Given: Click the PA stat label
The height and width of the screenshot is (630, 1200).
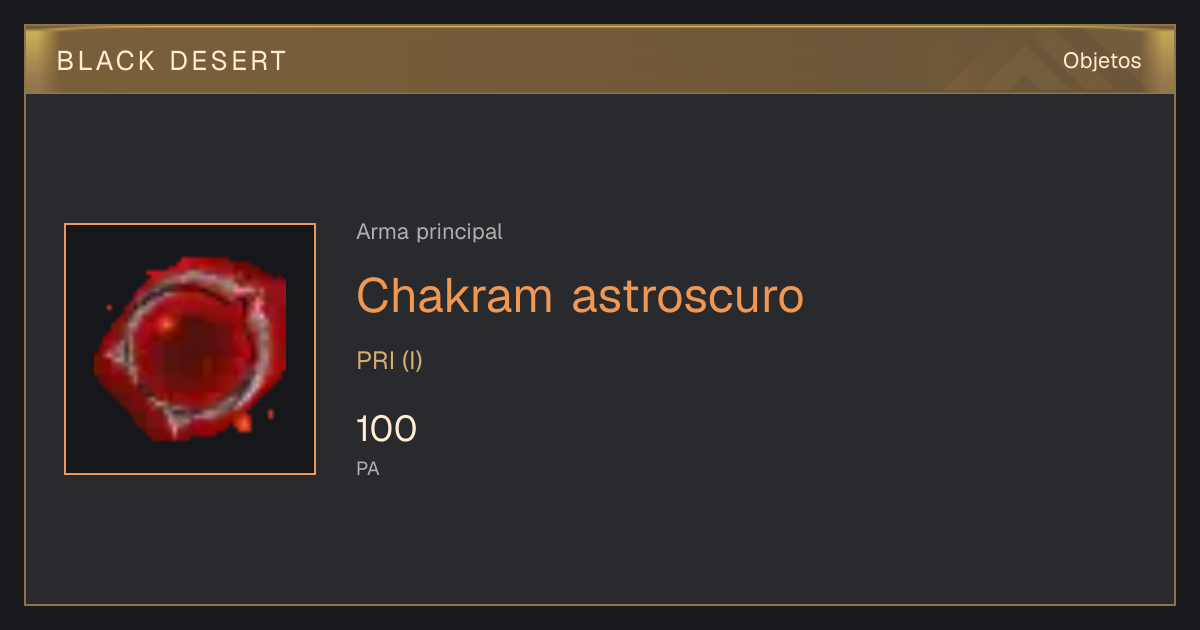Looking at the screenshot, I should (x=368, y=468).
